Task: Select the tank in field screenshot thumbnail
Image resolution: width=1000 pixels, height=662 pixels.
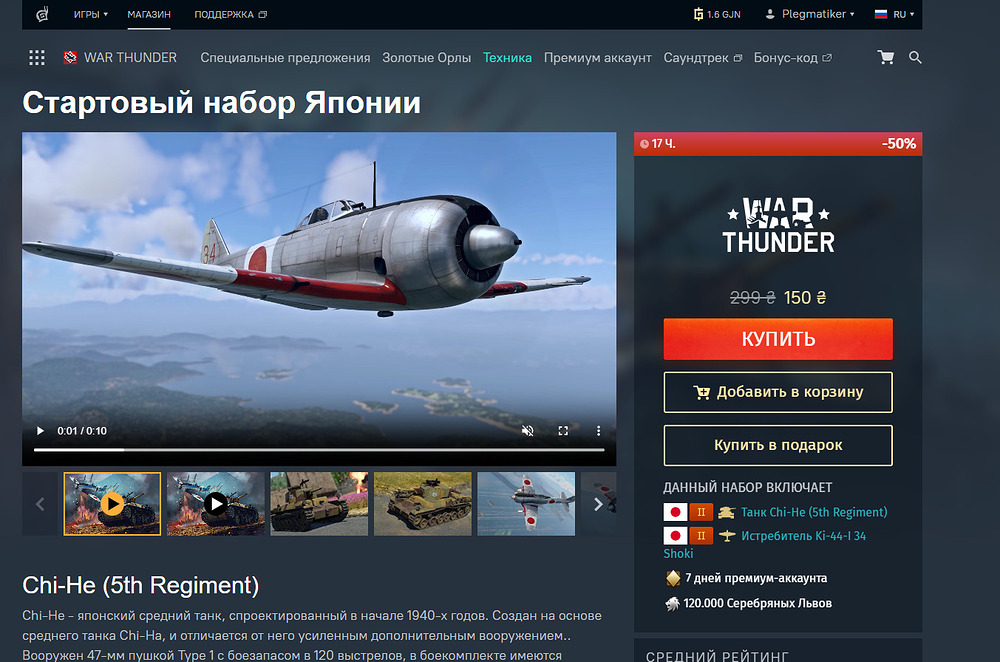Action: pos(422,504)
